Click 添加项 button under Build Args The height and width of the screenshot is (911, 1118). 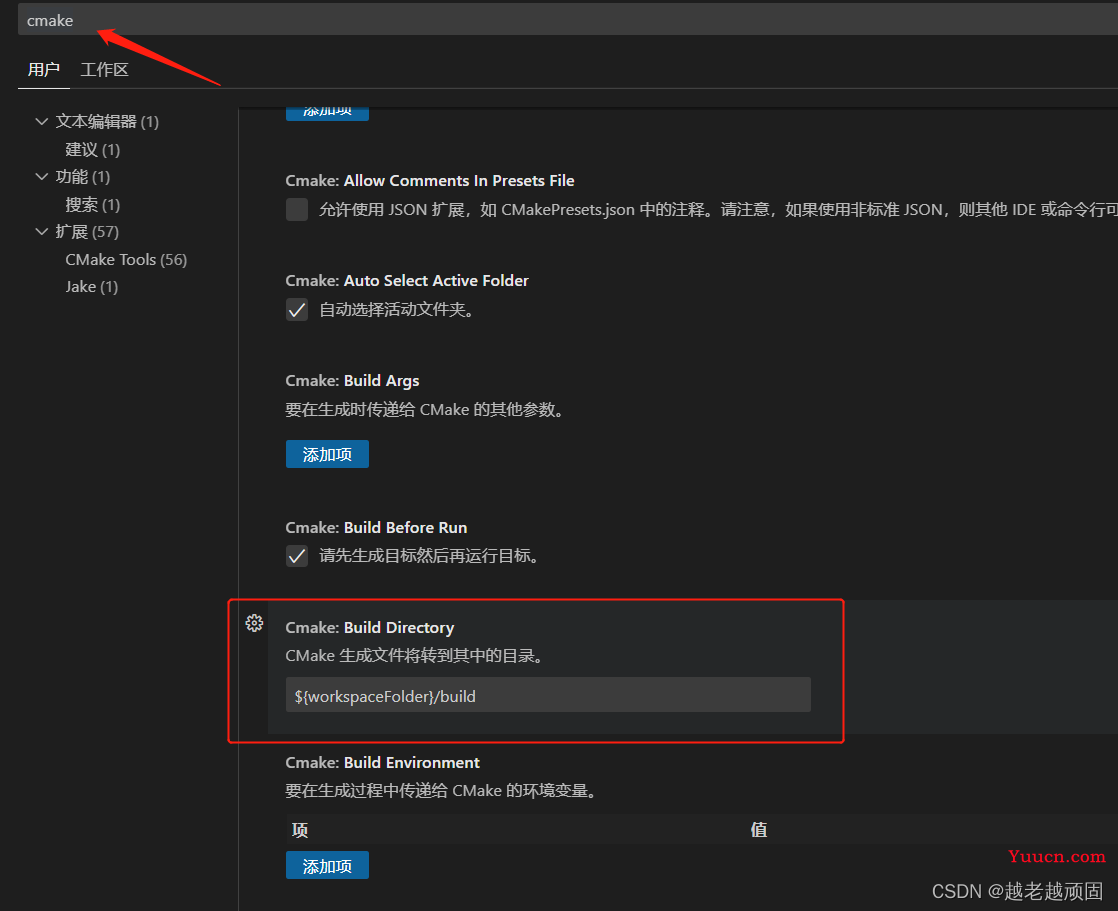click(327, 454)
